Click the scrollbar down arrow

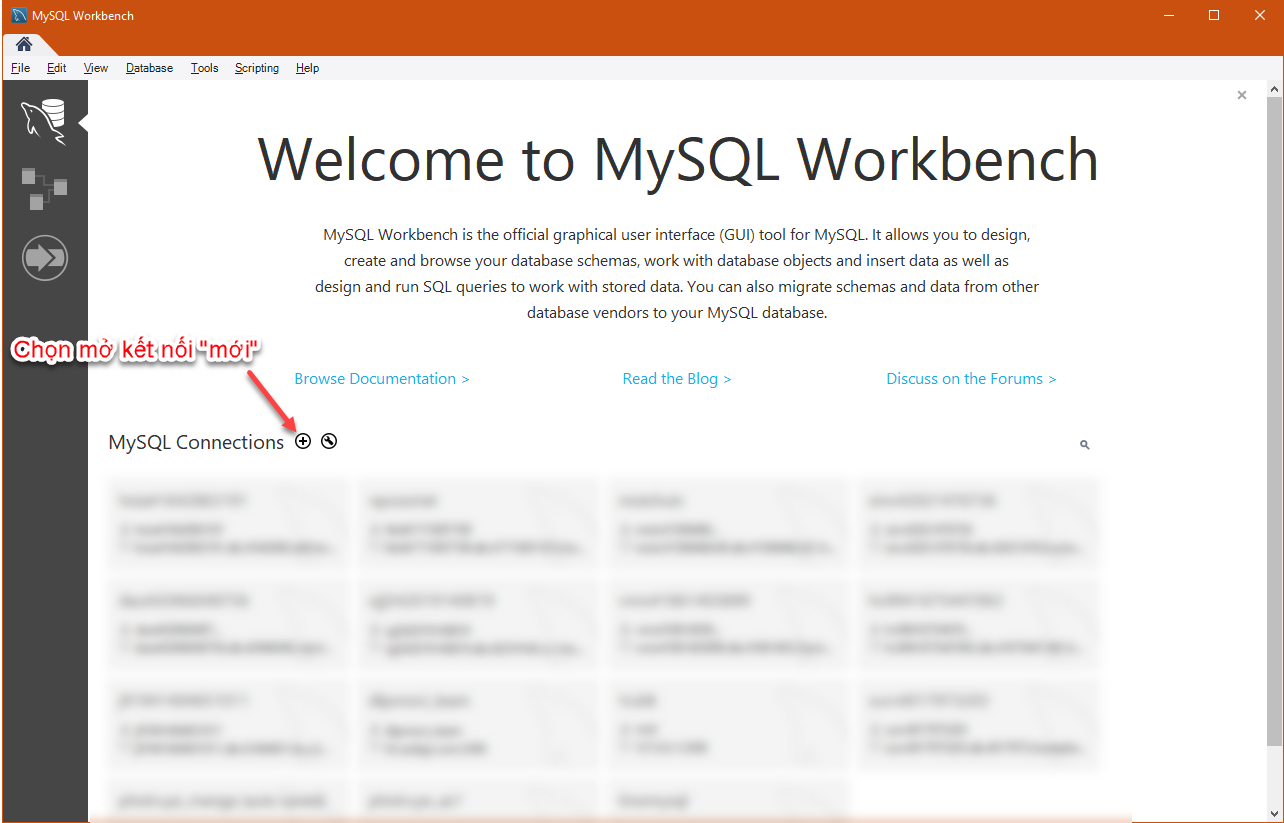1274,812
